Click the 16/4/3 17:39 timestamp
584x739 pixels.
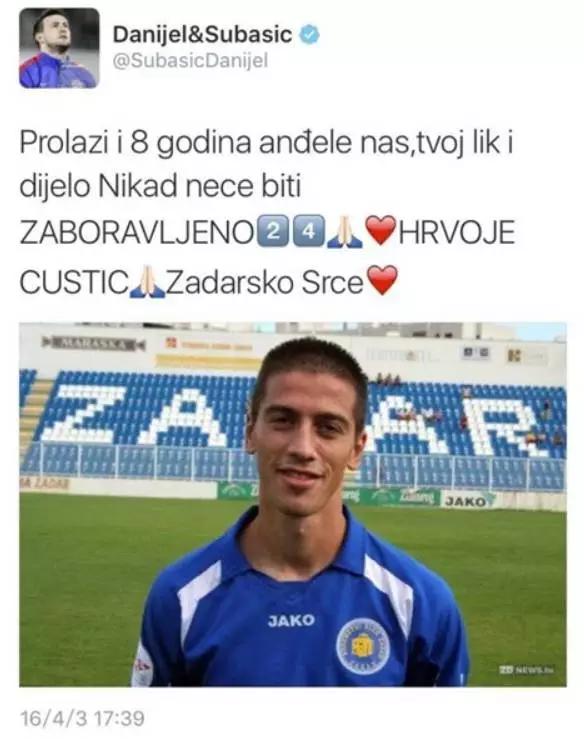(x=82, y=718)
